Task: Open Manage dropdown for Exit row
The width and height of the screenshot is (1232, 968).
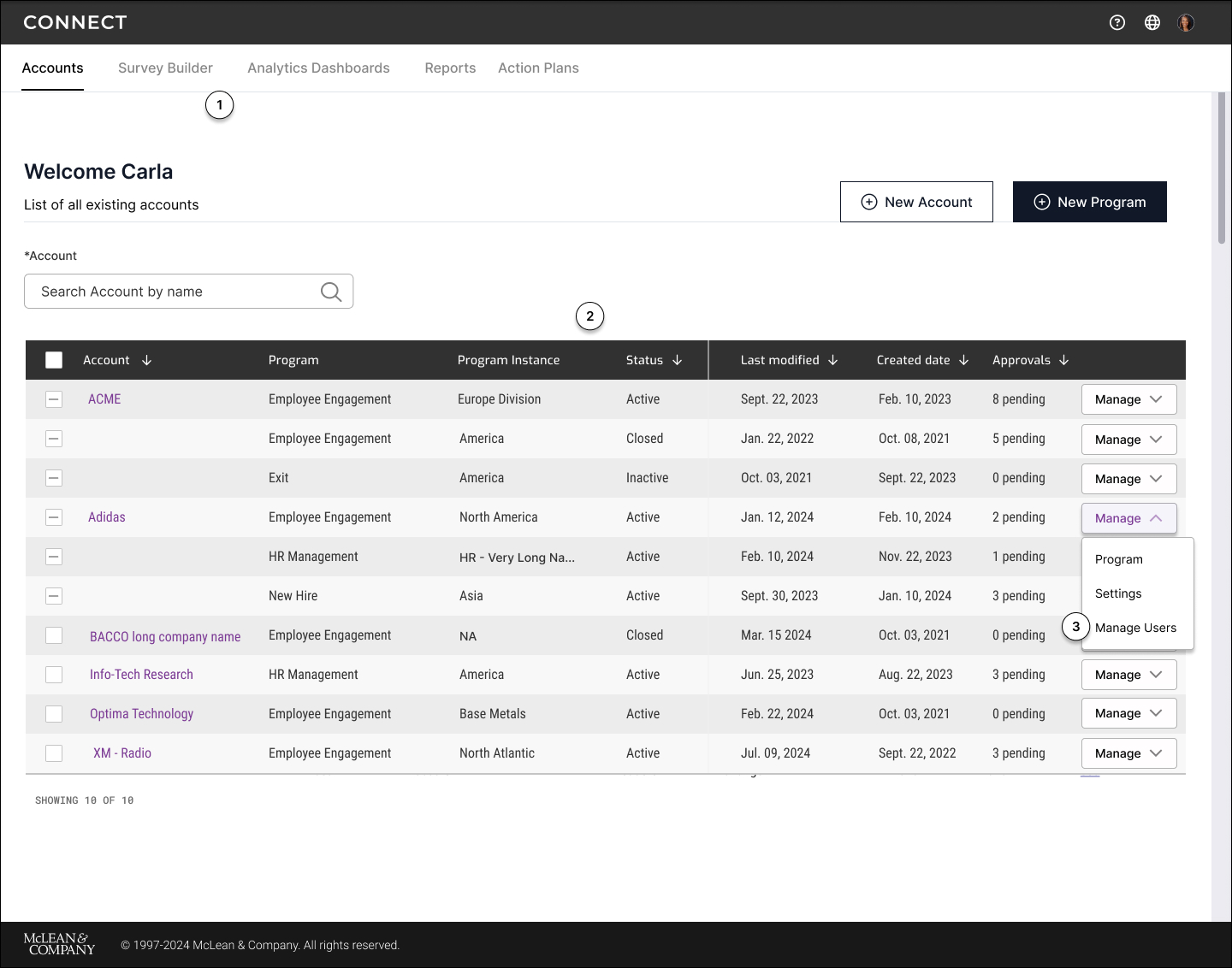Action: 1129,479
